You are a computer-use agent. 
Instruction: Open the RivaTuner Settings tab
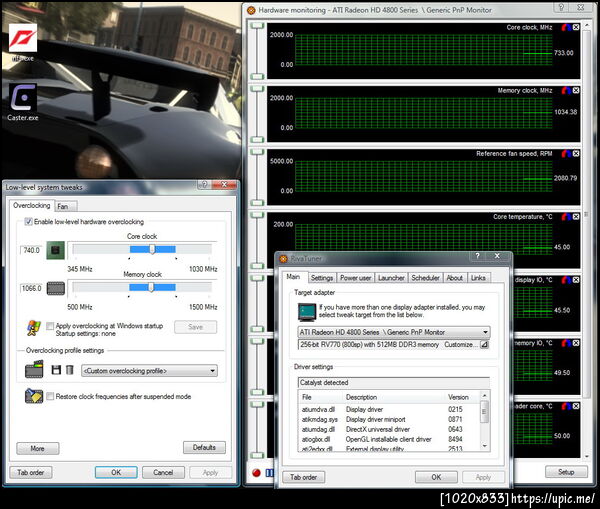click(322, 278)
